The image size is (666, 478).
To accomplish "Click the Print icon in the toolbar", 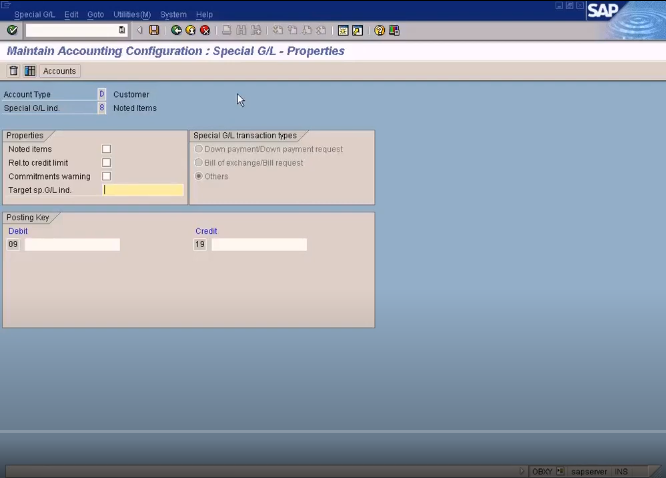I will pyautogui.click(x=227, y=30).
